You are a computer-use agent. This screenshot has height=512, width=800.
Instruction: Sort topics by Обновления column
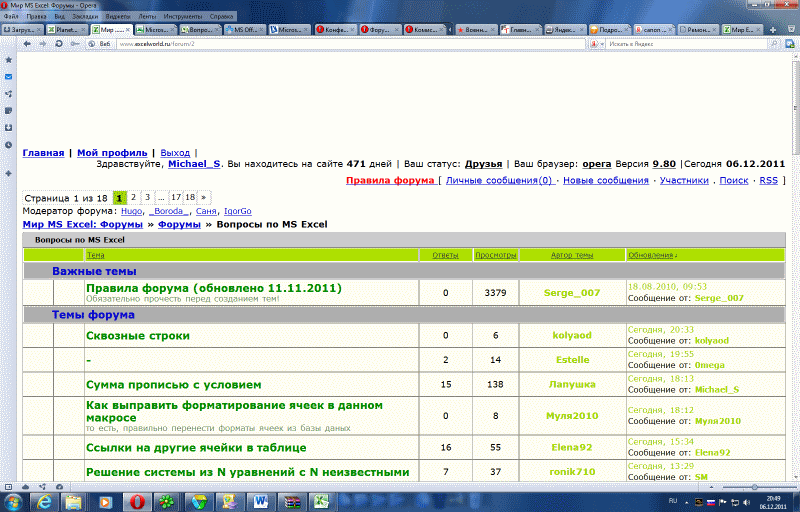(651, 255)
